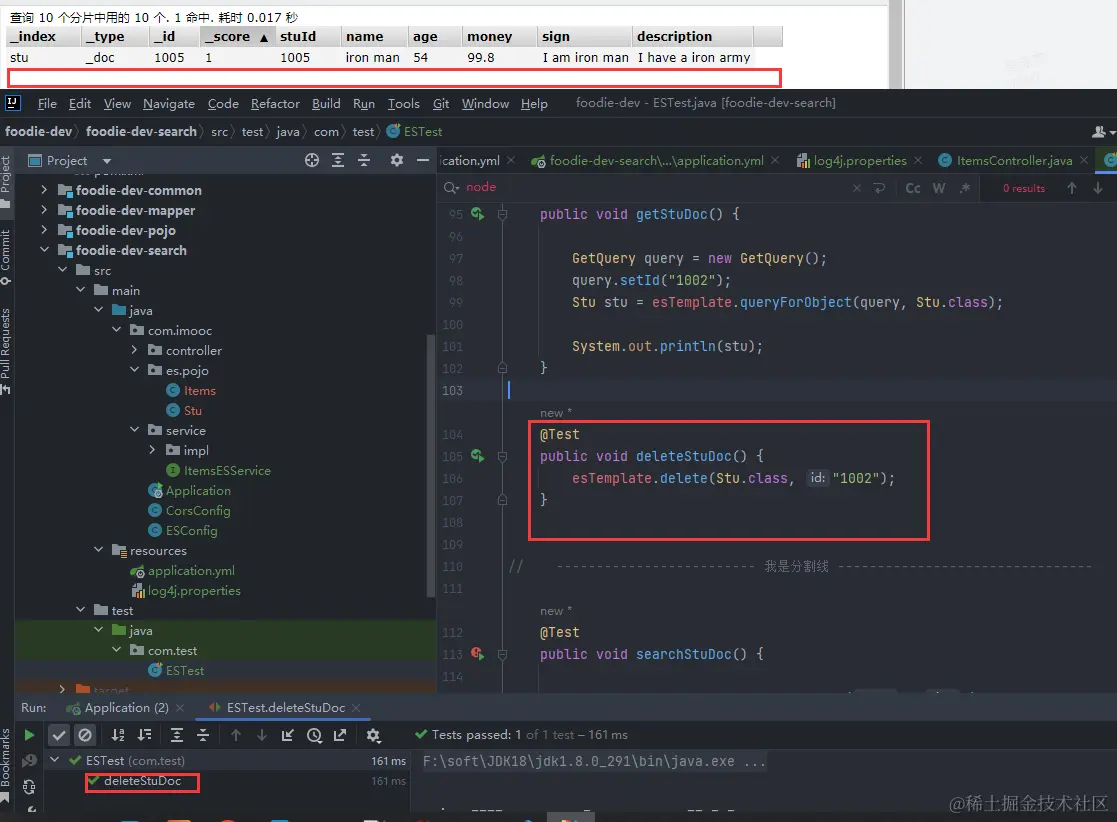Expand the controller package
Viewport: 1117px width, 822px height.
(x=135, y=350)
